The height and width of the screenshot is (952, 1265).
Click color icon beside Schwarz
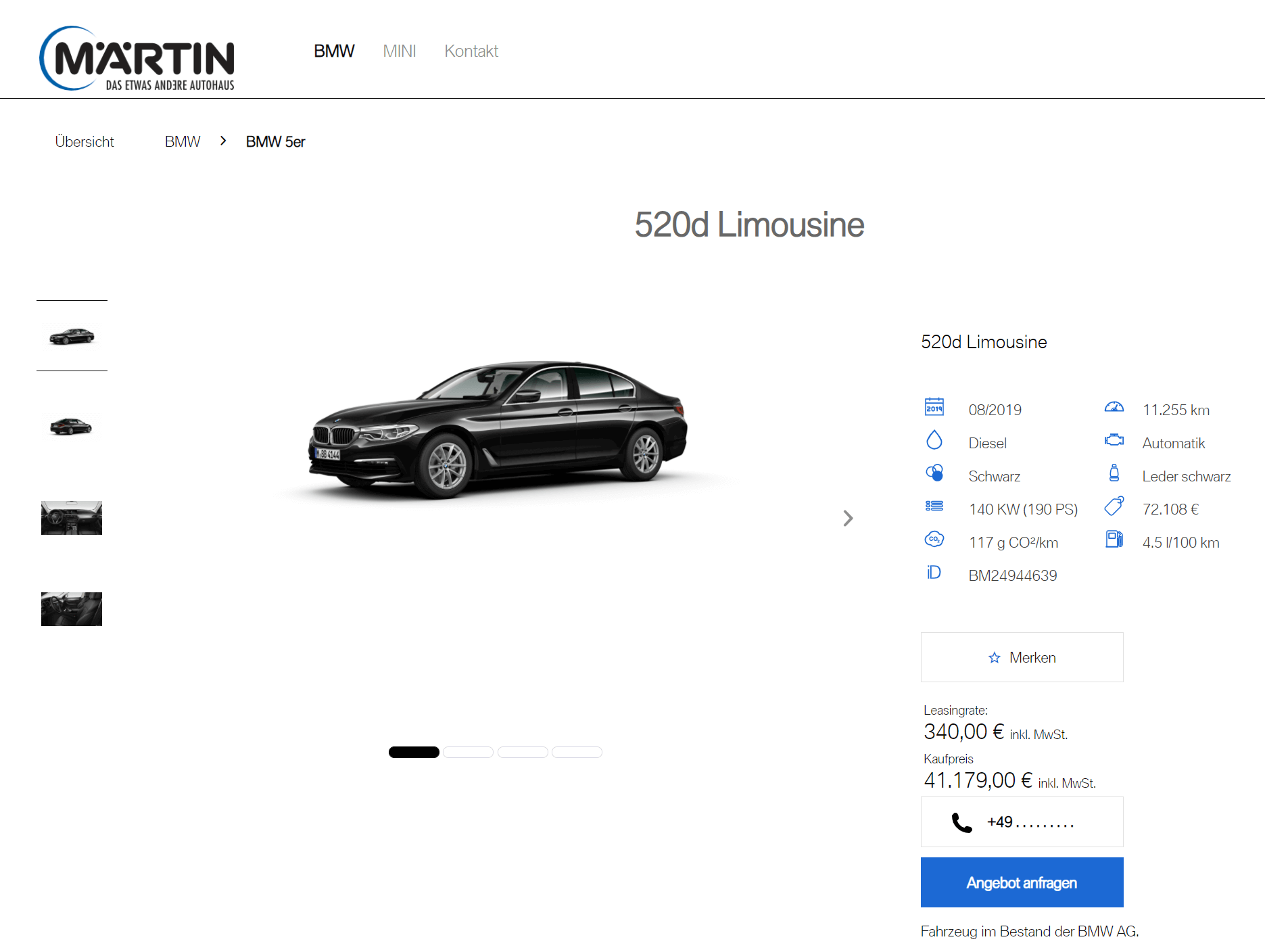[x=934, y=473]
